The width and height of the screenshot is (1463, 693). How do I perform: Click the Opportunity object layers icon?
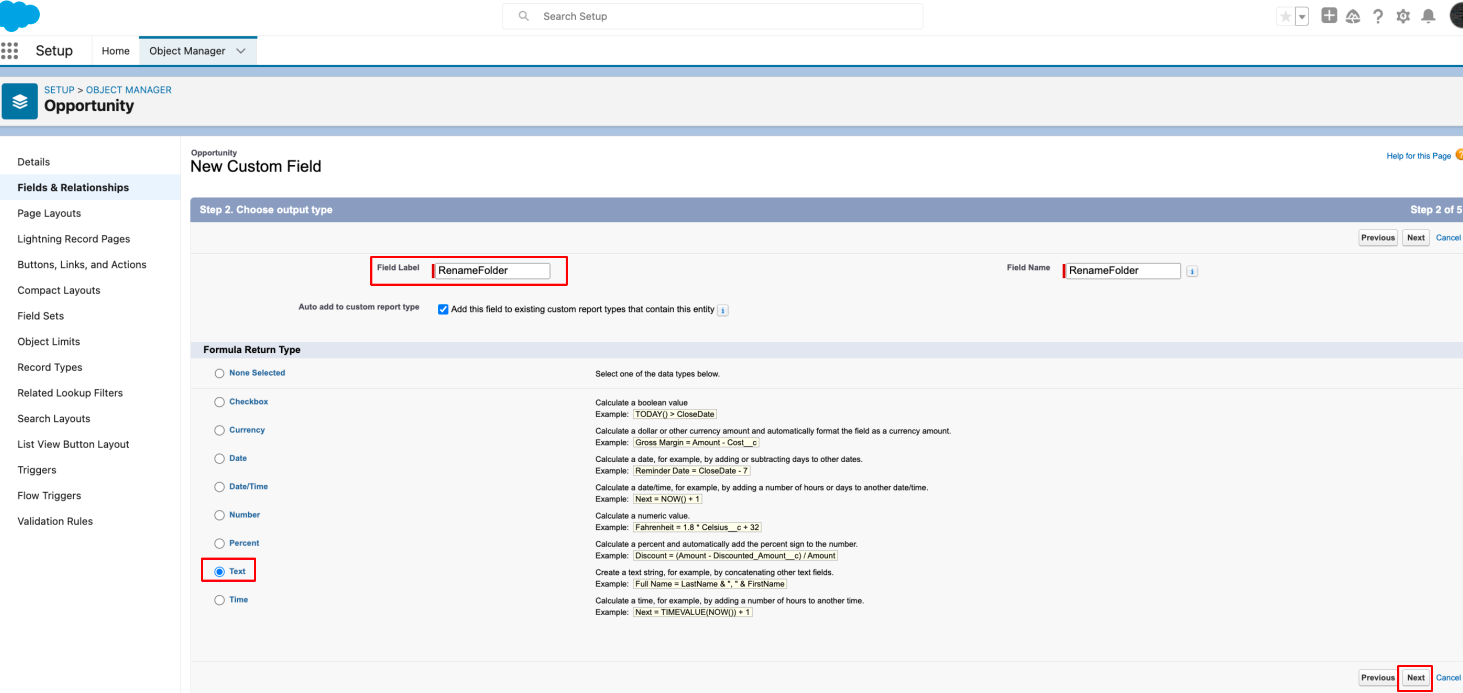pyautogui.click(x=20, y=101)
